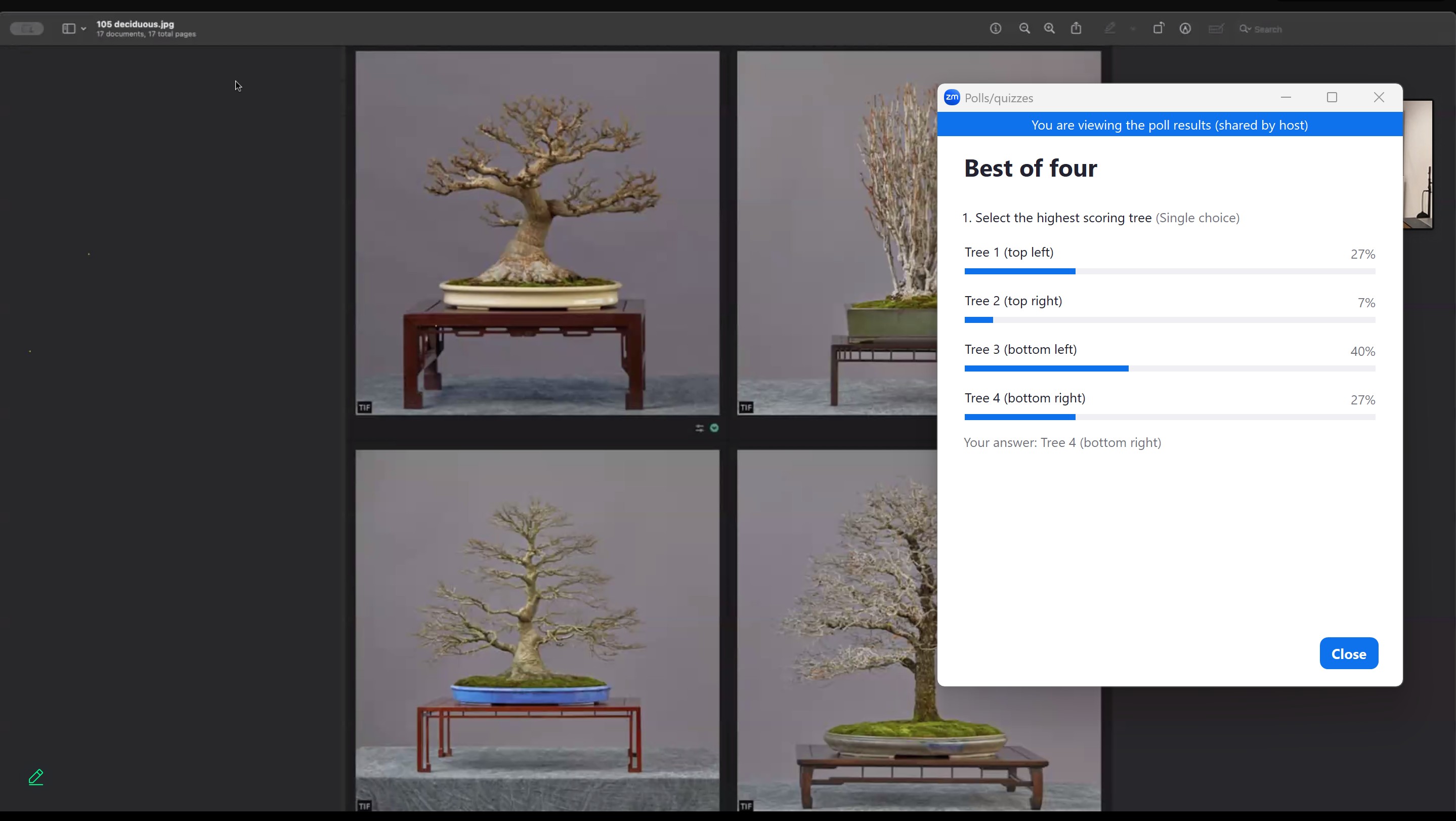Click green annotation pencil icon
This screenshot has height=821, width=1456.
tap(36, 777)
